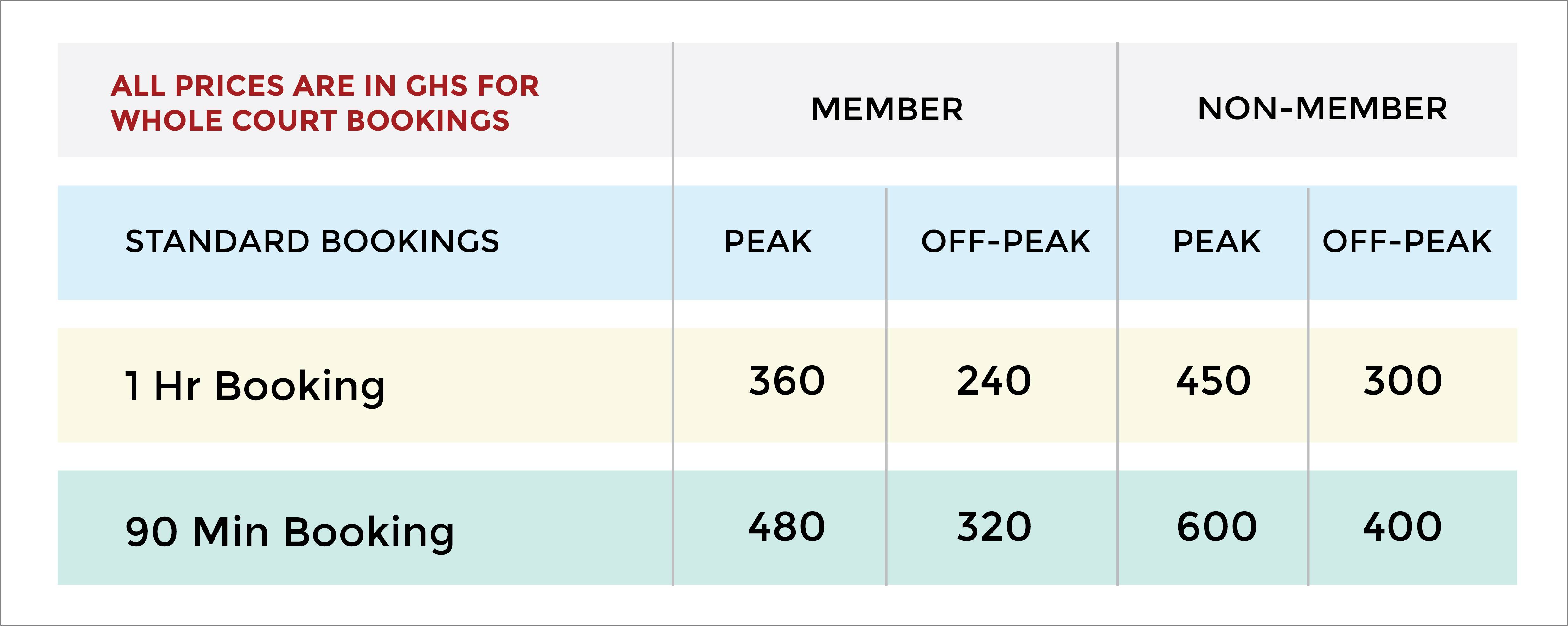Click the 240 member off-peak price
Screen dimensions: 1568x626
[994, 381]
